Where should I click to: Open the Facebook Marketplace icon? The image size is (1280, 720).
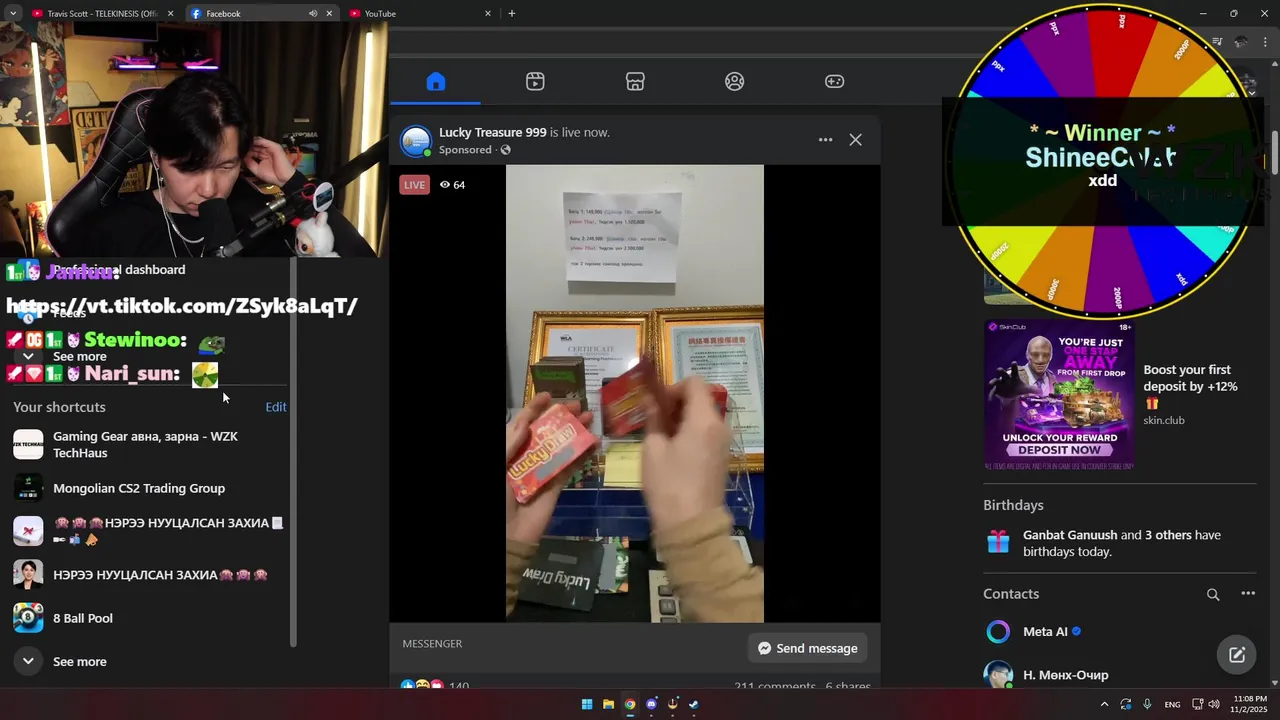(635, 82)
